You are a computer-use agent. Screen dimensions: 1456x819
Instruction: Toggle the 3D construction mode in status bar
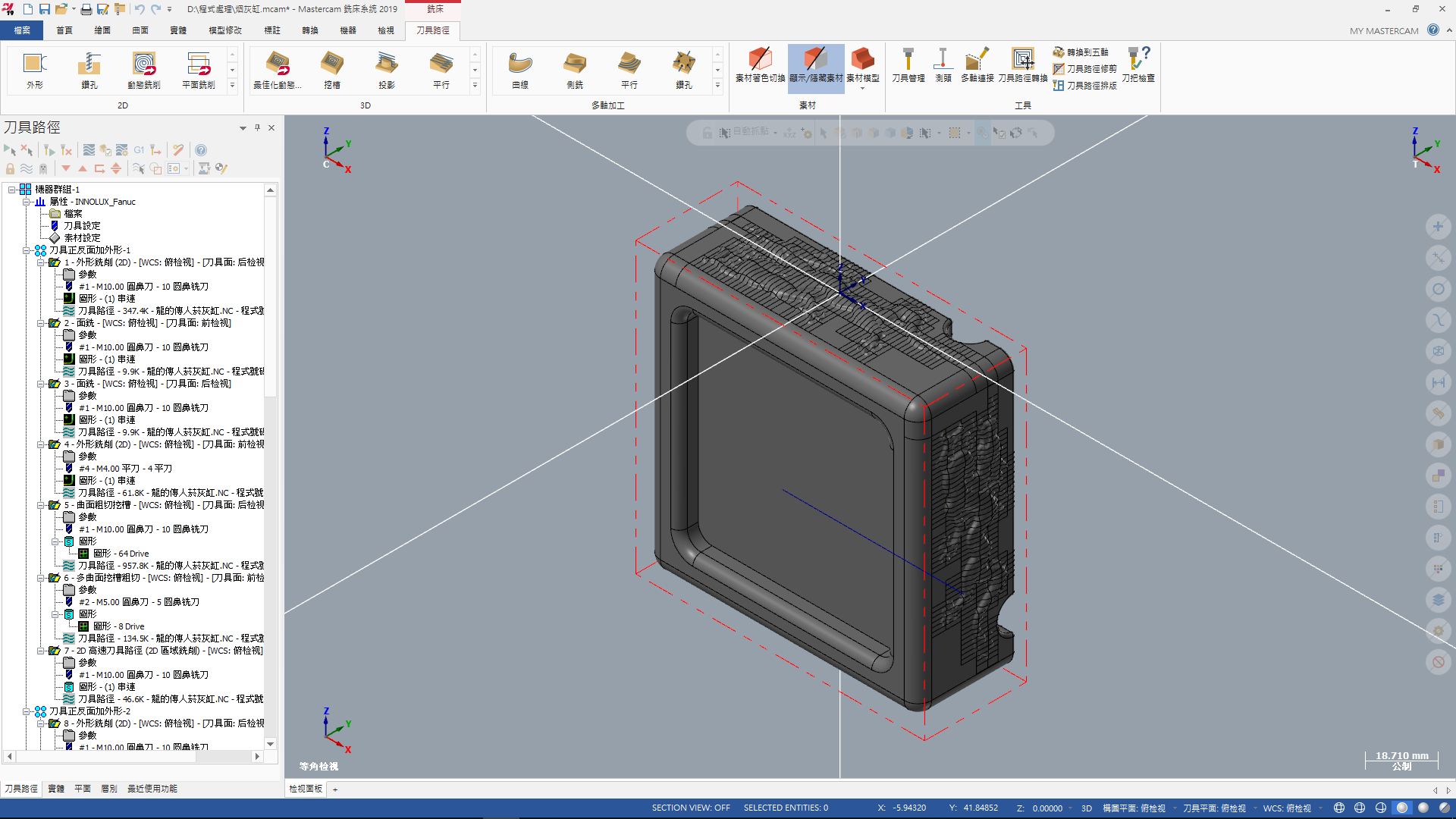click(x=1086, y=808)
